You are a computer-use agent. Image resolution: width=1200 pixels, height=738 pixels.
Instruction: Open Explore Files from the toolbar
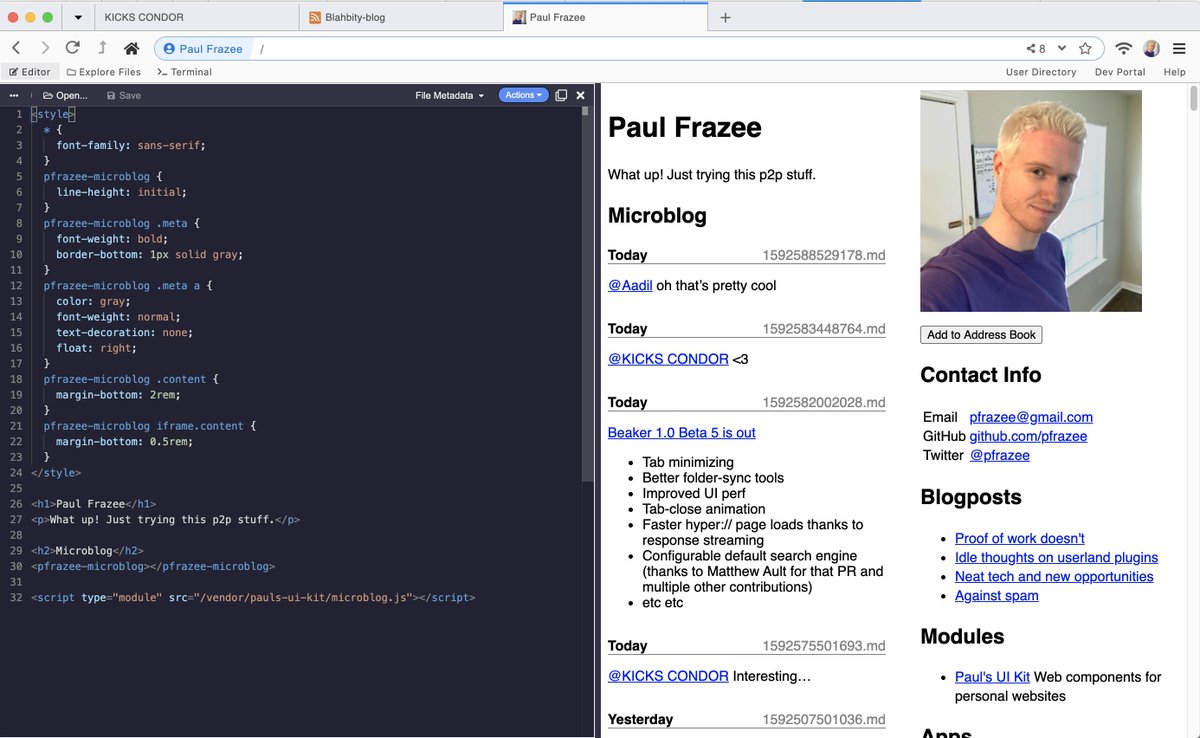coord(103,72)
